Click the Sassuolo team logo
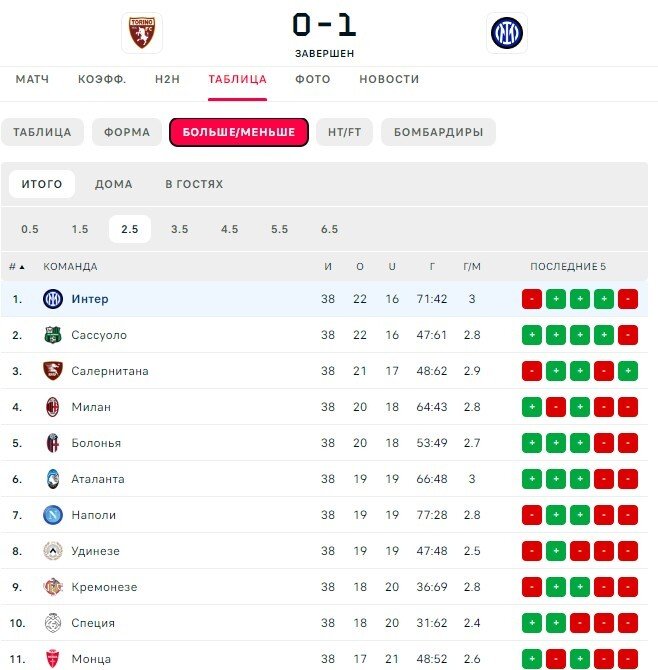The height and width of the screenshot is (670, 658). pyautogui.click(x=52, y=335)
